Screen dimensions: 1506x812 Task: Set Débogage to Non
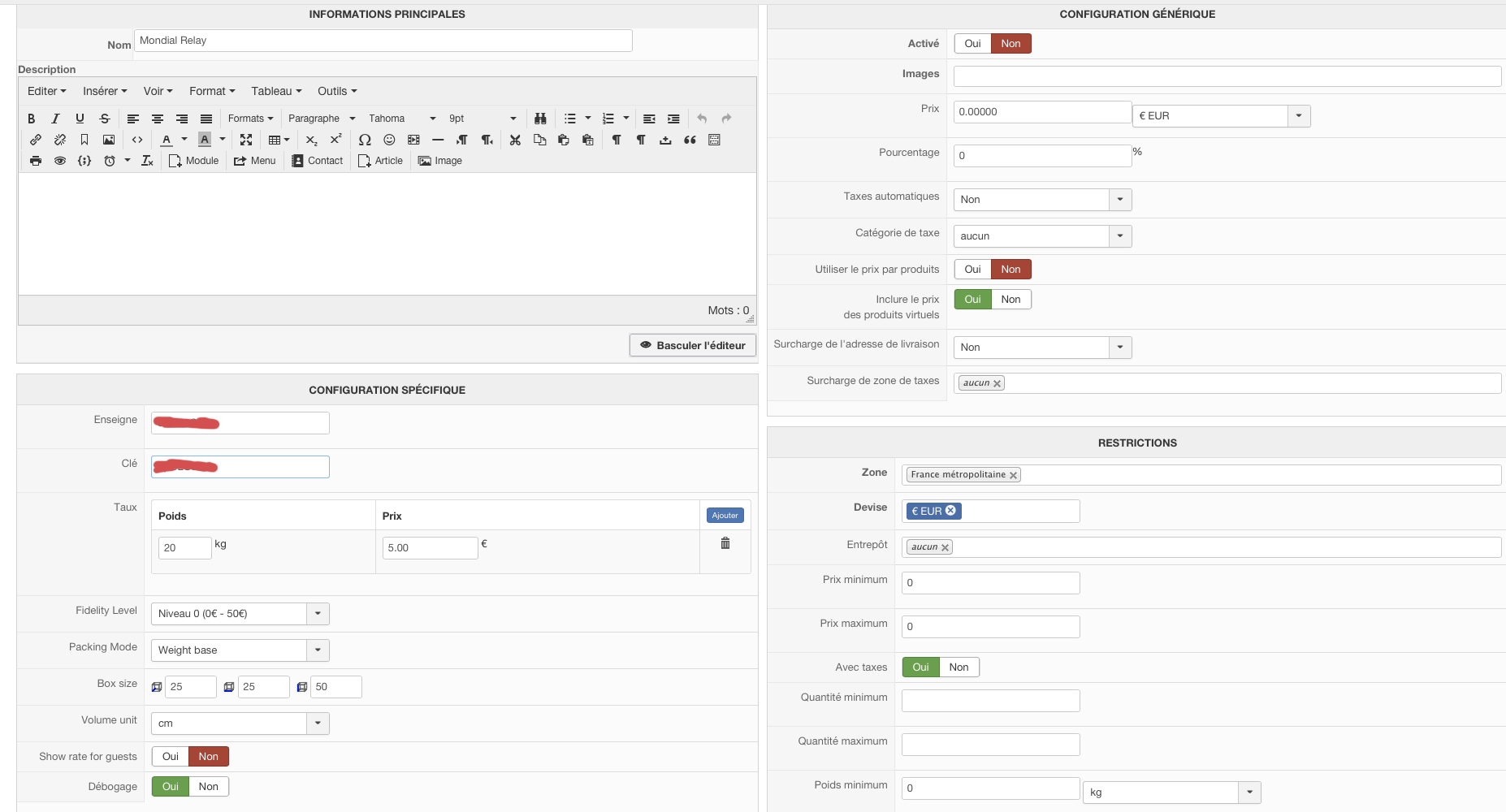pyautogui.click(x=208, y=786)
